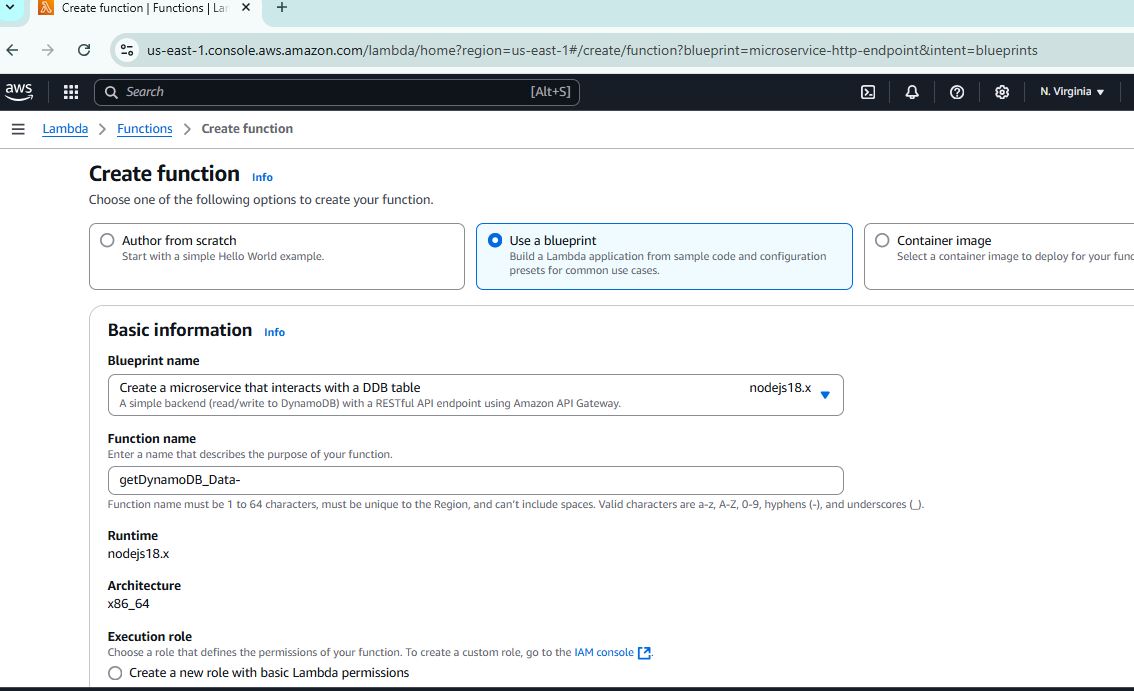Close the Create function browser tab
Image resolution: width=1134 pixels, height=691 pixels.
click(x=246, y=8)
